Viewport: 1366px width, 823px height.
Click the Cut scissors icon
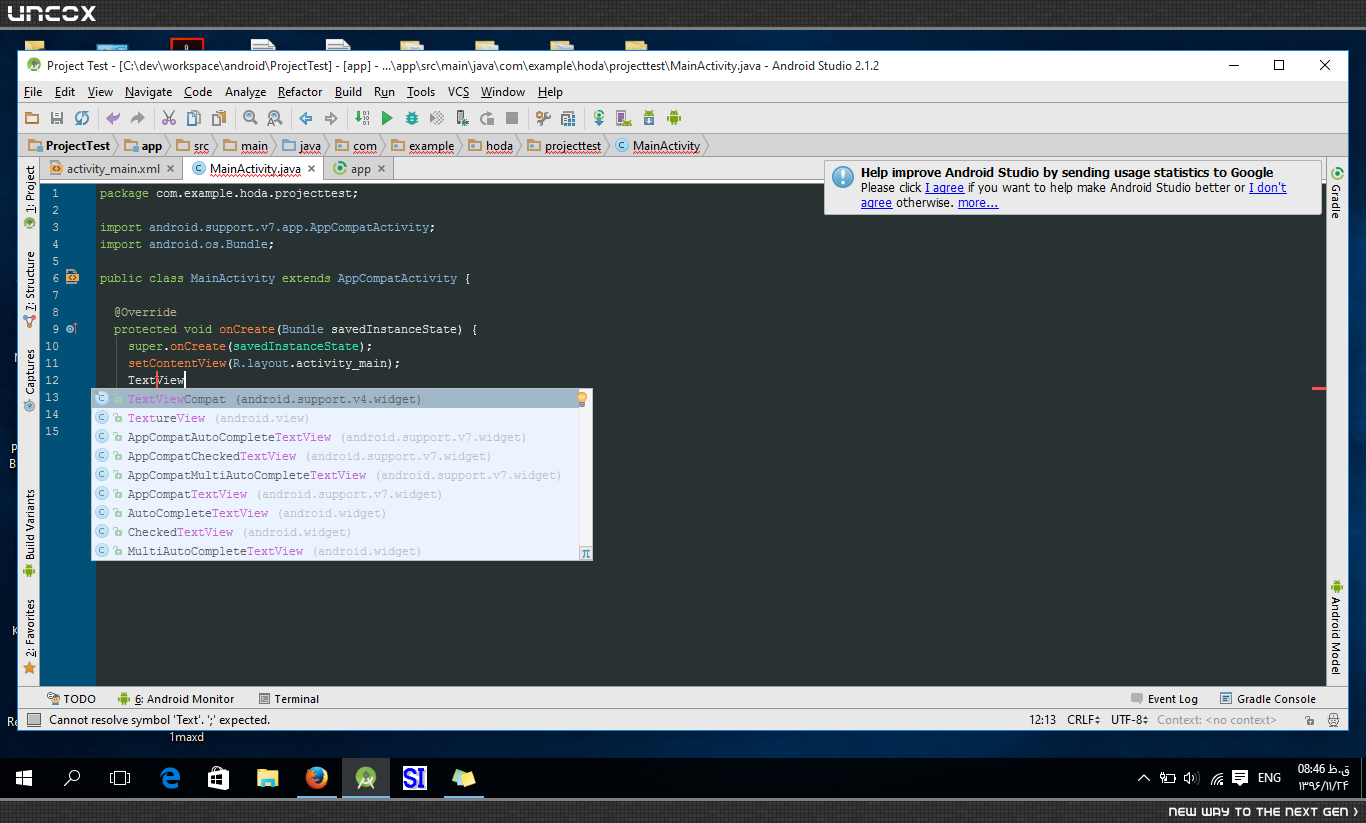click(x=169, y=118)
